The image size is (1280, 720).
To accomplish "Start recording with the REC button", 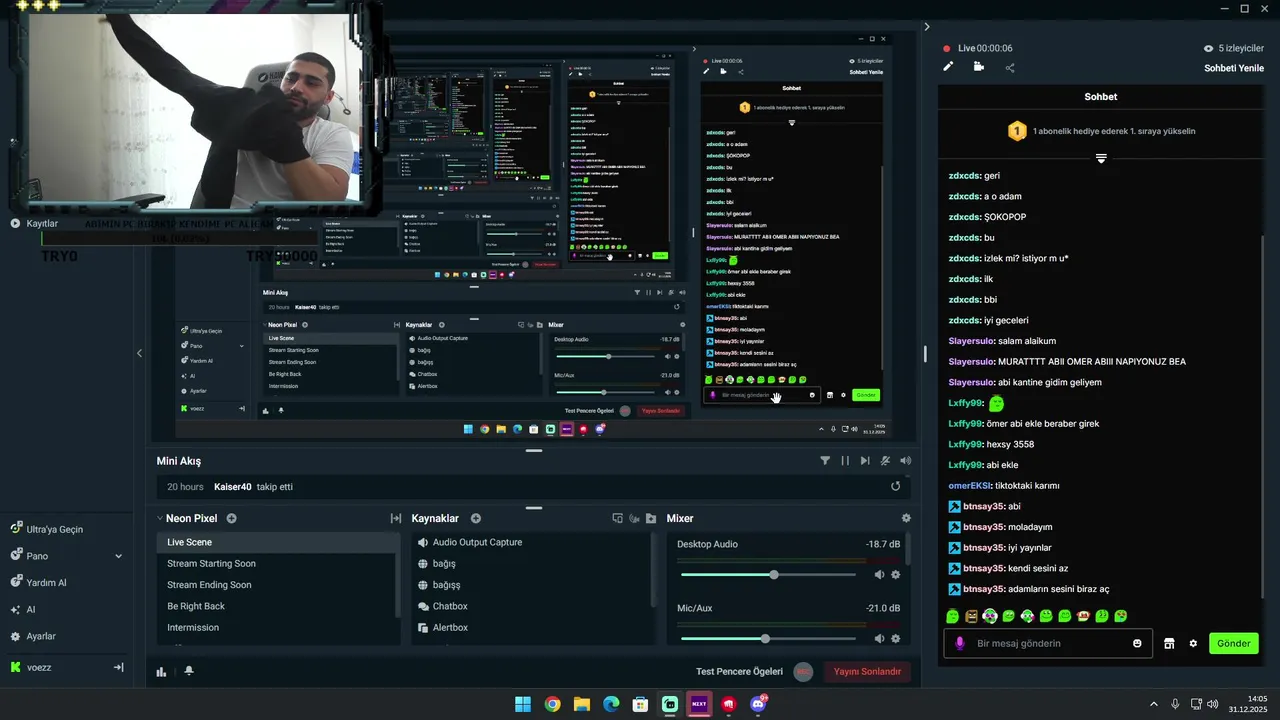I will (803, 671).
